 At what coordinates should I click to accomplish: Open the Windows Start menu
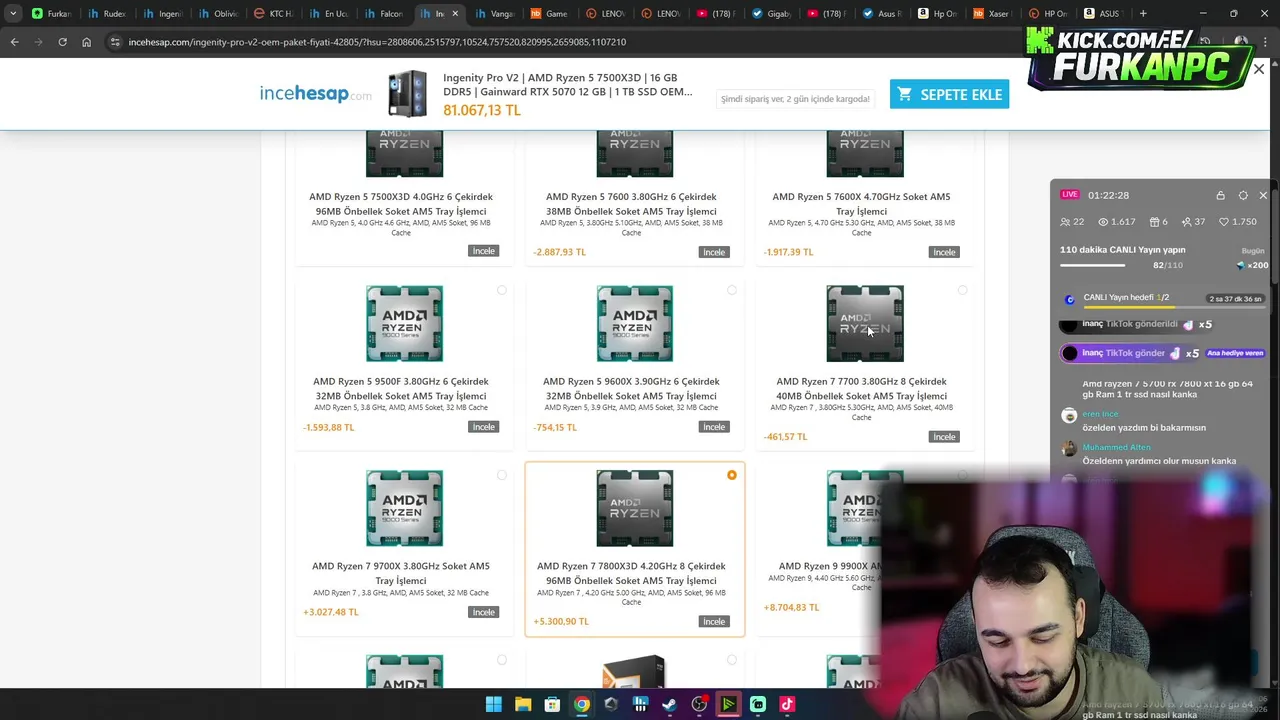pyautogui.click(x=493, y=704)
